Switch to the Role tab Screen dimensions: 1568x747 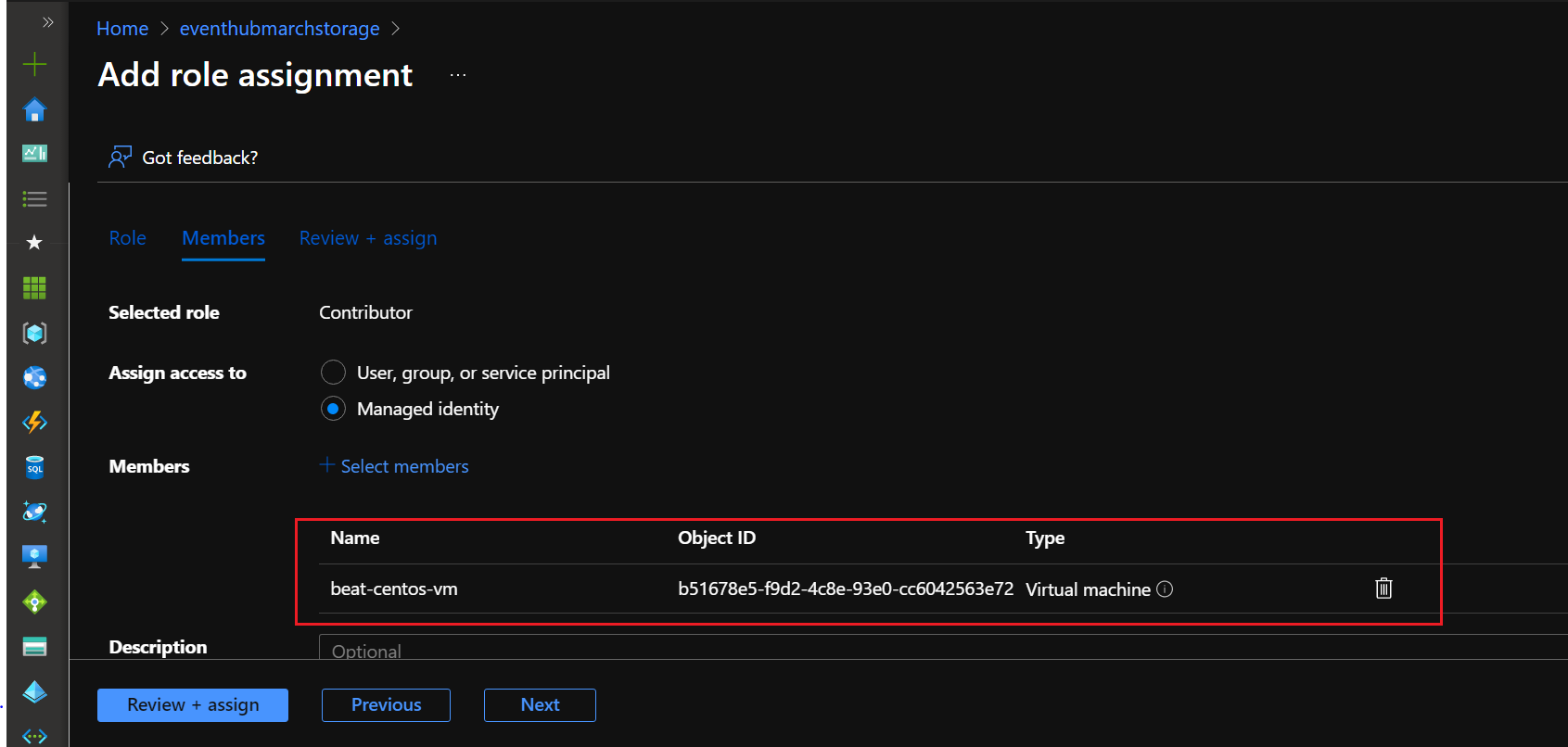(128, 238)
